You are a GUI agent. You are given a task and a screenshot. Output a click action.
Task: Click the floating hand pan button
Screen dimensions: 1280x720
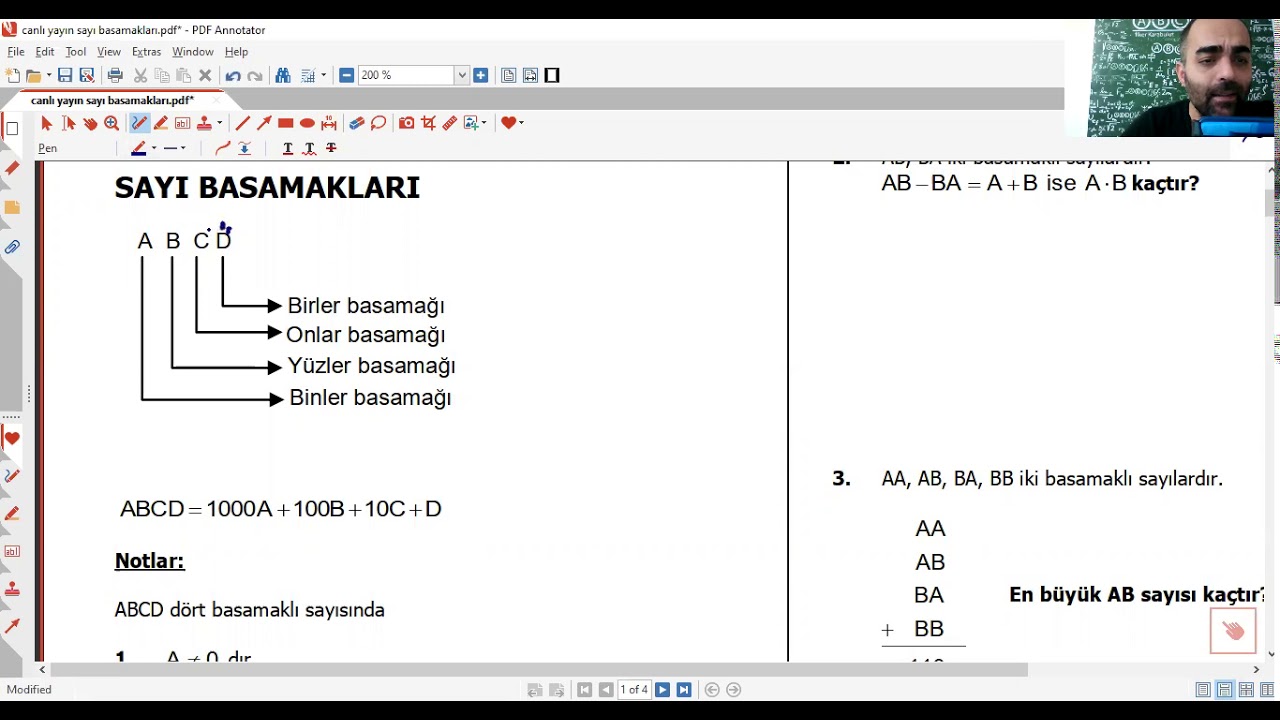[1233, 631]
